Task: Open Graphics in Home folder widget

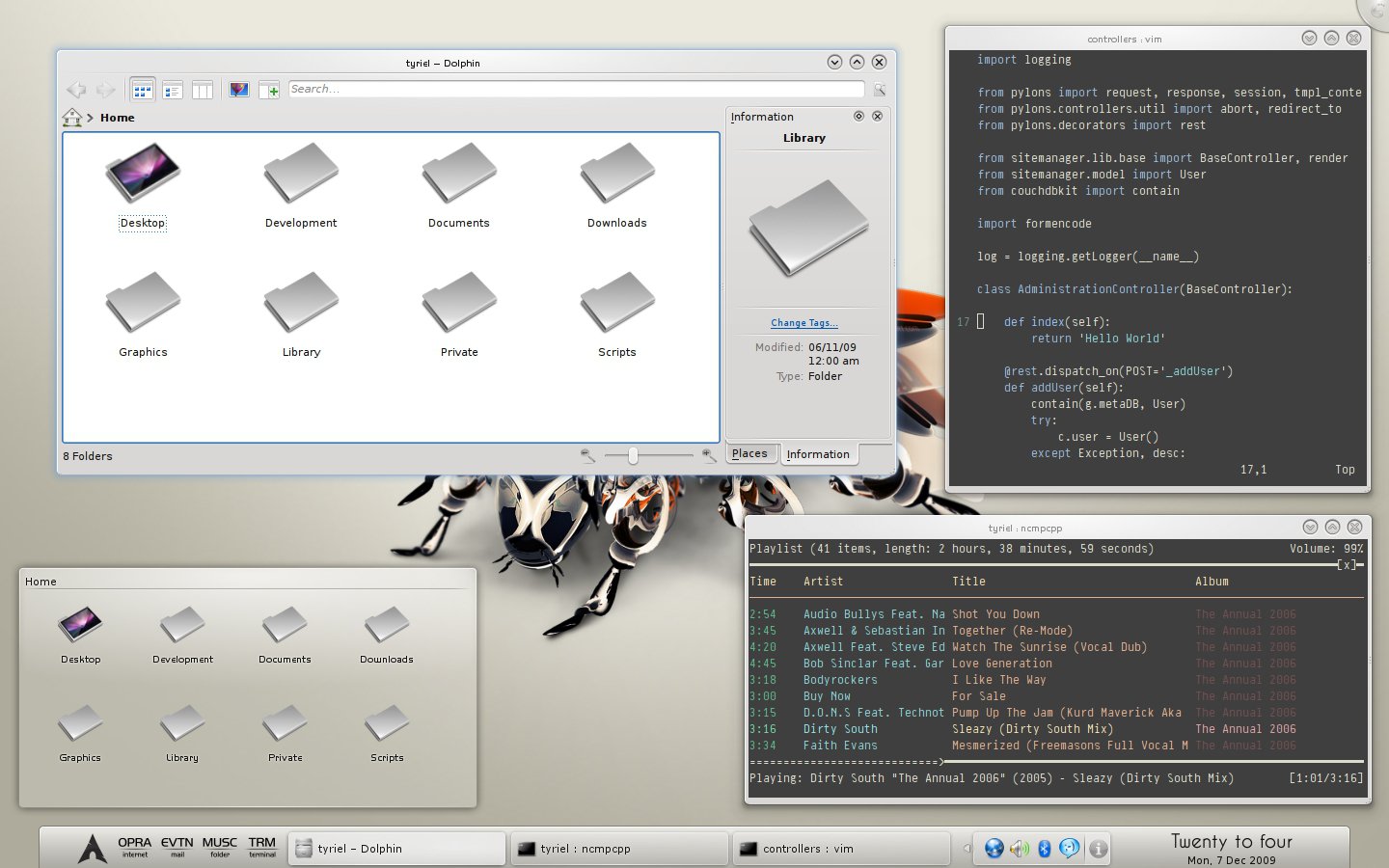Action: (x=80, y=733)
